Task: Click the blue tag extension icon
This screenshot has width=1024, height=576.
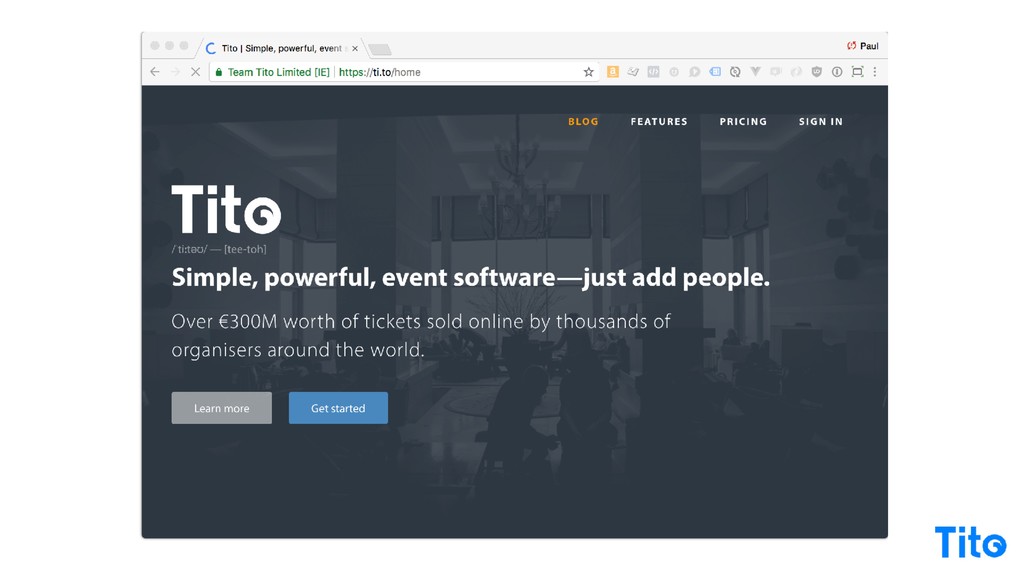Action: (715, 72)
